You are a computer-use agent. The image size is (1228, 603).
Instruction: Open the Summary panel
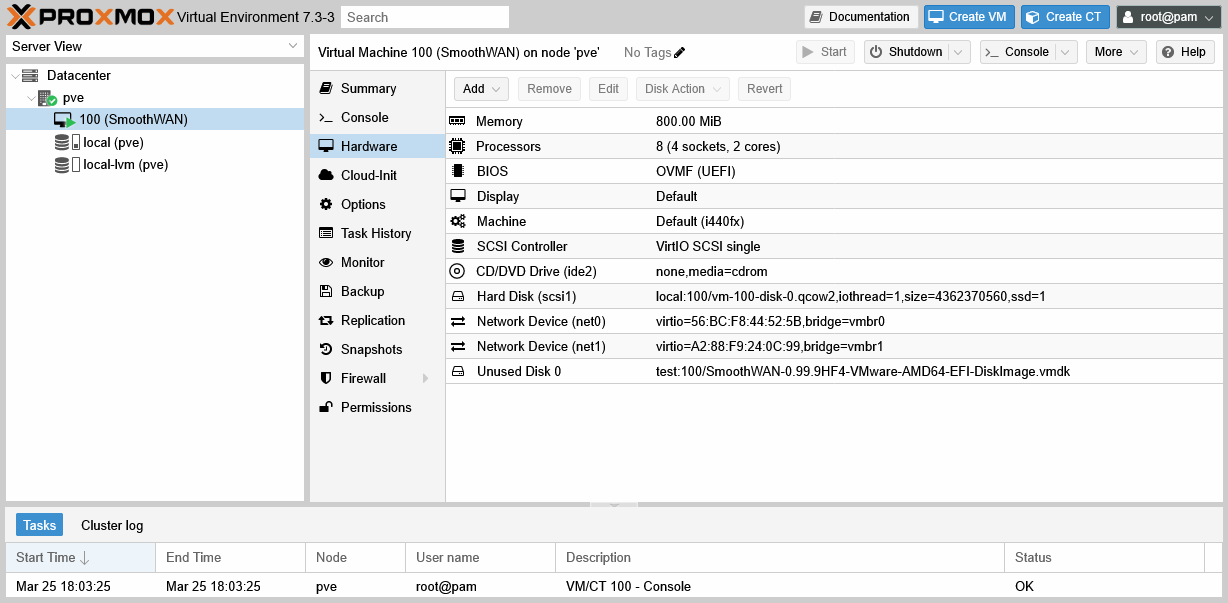369,88
